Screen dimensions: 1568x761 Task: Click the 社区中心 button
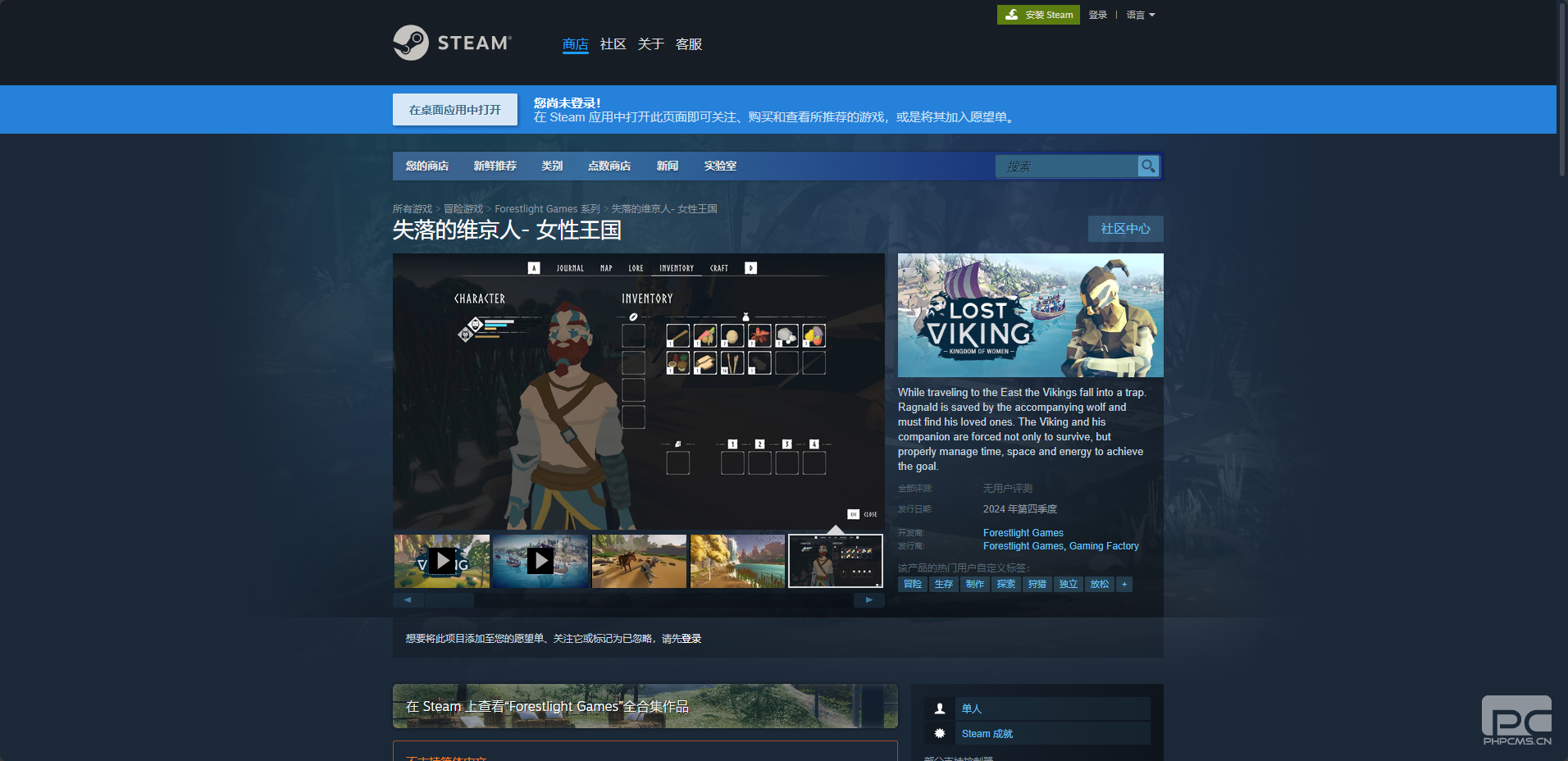[1125, 229]
